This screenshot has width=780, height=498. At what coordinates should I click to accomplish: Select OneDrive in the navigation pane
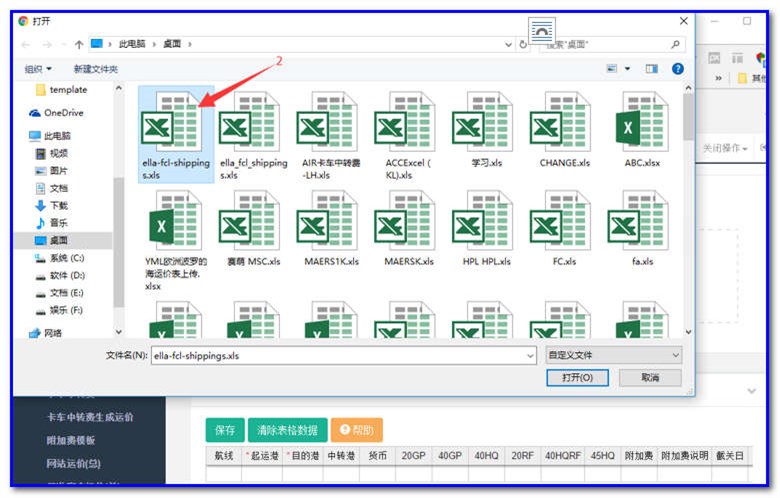[x=62, y=113]
